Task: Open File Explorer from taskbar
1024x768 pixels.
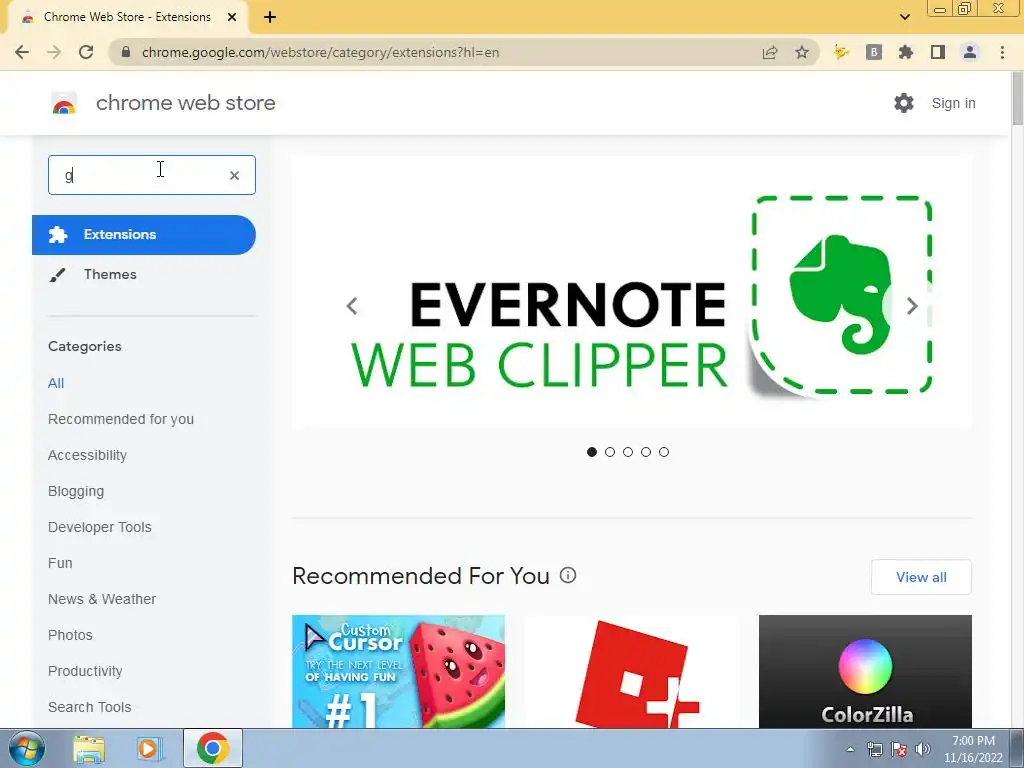Action: 89,748
